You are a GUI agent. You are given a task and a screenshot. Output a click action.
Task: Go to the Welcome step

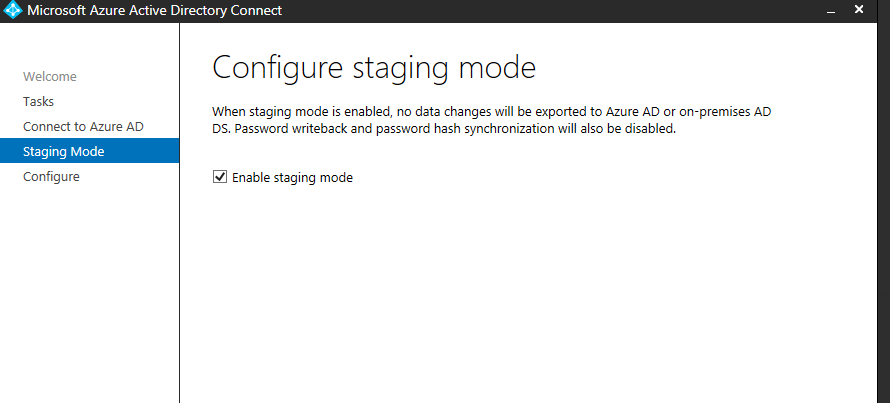click(50, 76)
